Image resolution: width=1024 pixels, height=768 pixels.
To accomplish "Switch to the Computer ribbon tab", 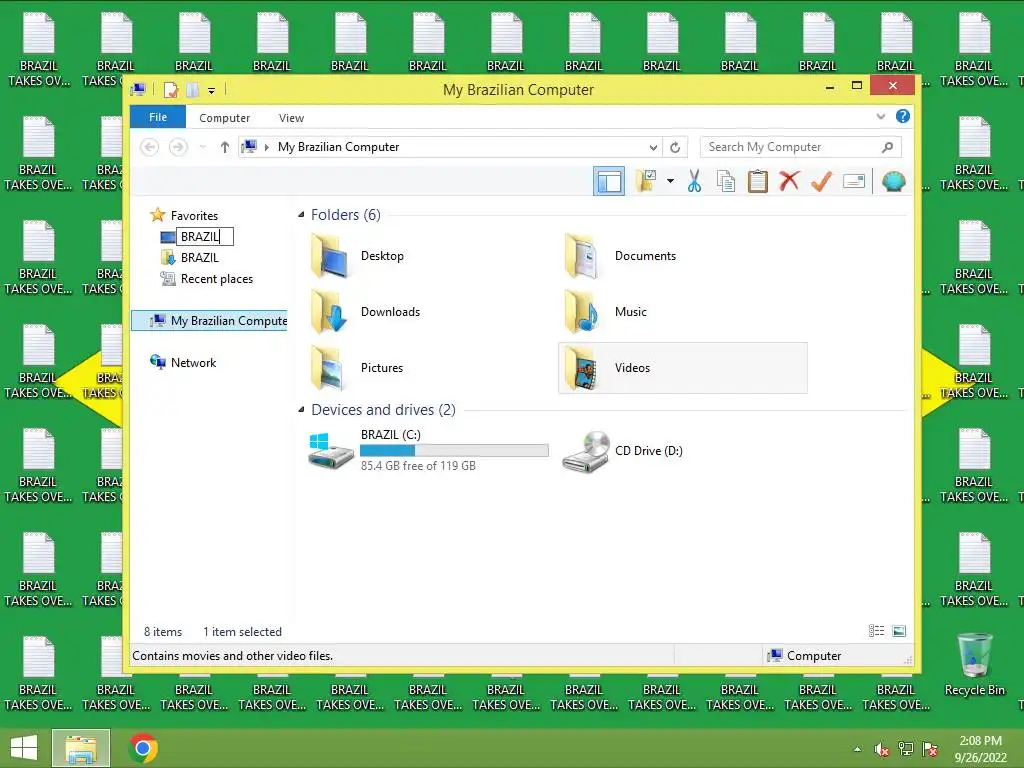I will point(224,118).
